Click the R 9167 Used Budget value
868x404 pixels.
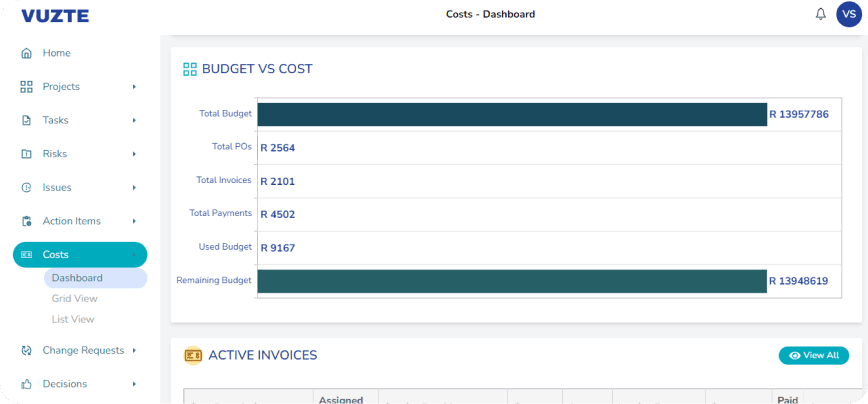[x=278, y=248]
